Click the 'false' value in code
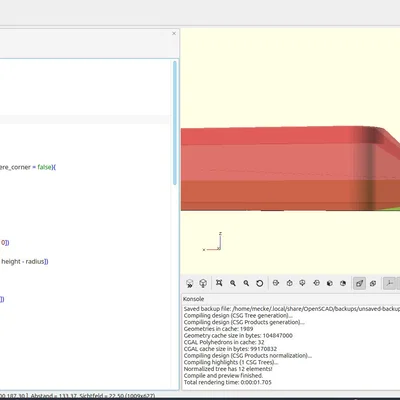The image size is (400, 400). pos(45,167)
